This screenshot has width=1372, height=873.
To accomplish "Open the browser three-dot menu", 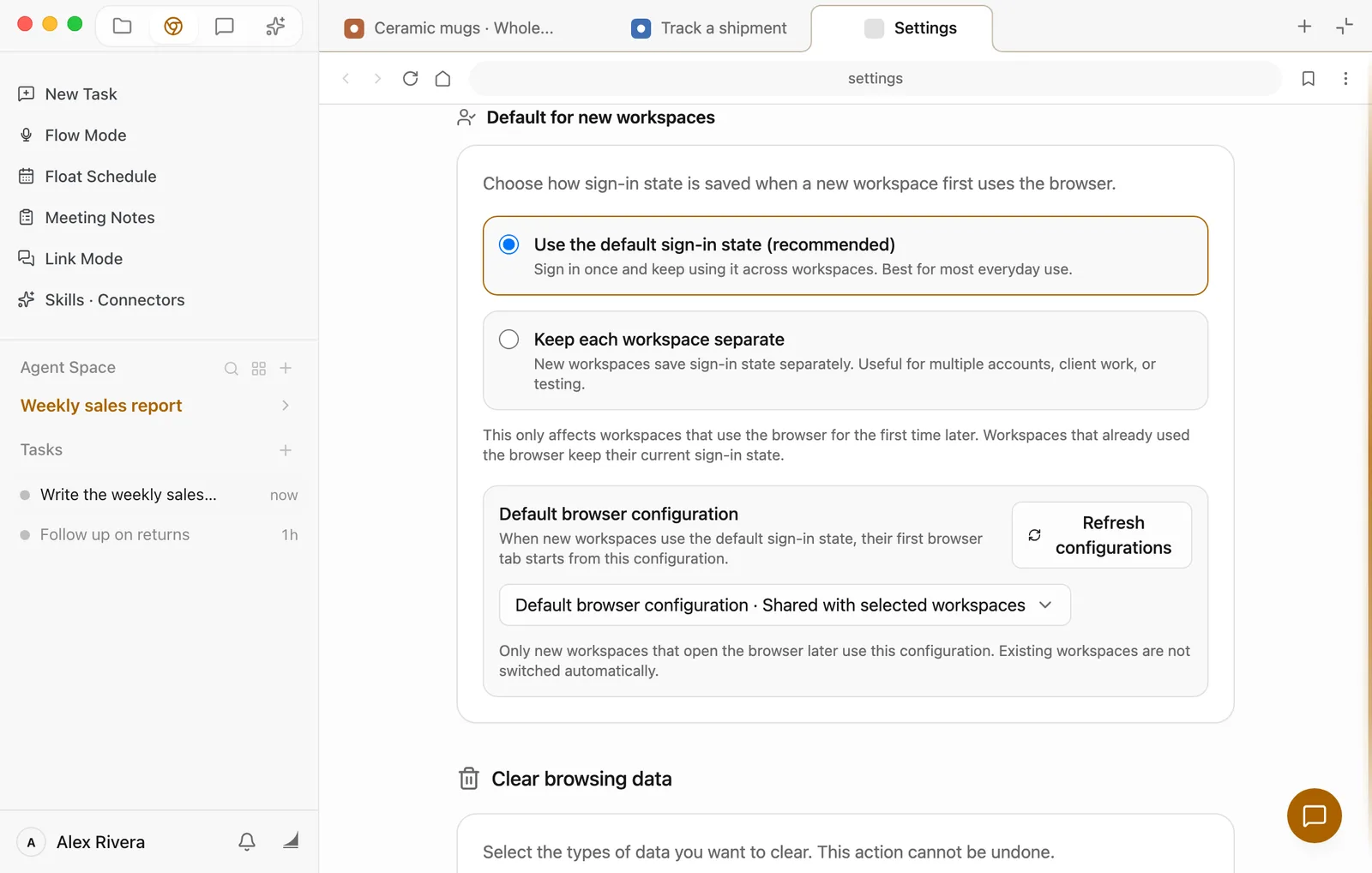I will click(1345, 79).
